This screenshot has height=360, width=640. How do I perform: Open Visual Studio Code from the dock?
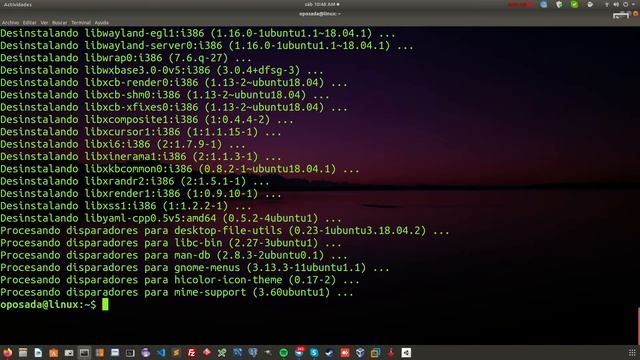(x=161, y=353)
